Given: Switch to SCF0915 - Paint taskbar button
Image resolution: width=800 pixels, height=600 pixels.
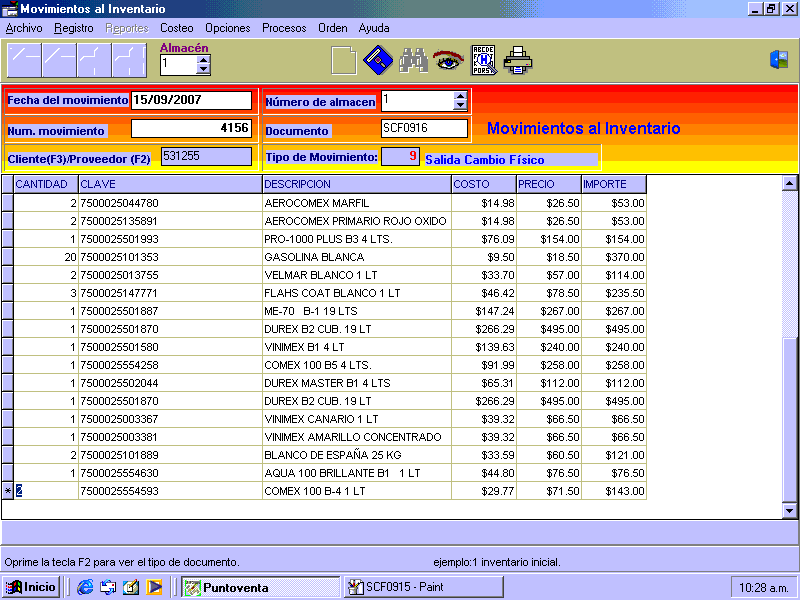Looking at the screenshot, I should pos(423,587).
